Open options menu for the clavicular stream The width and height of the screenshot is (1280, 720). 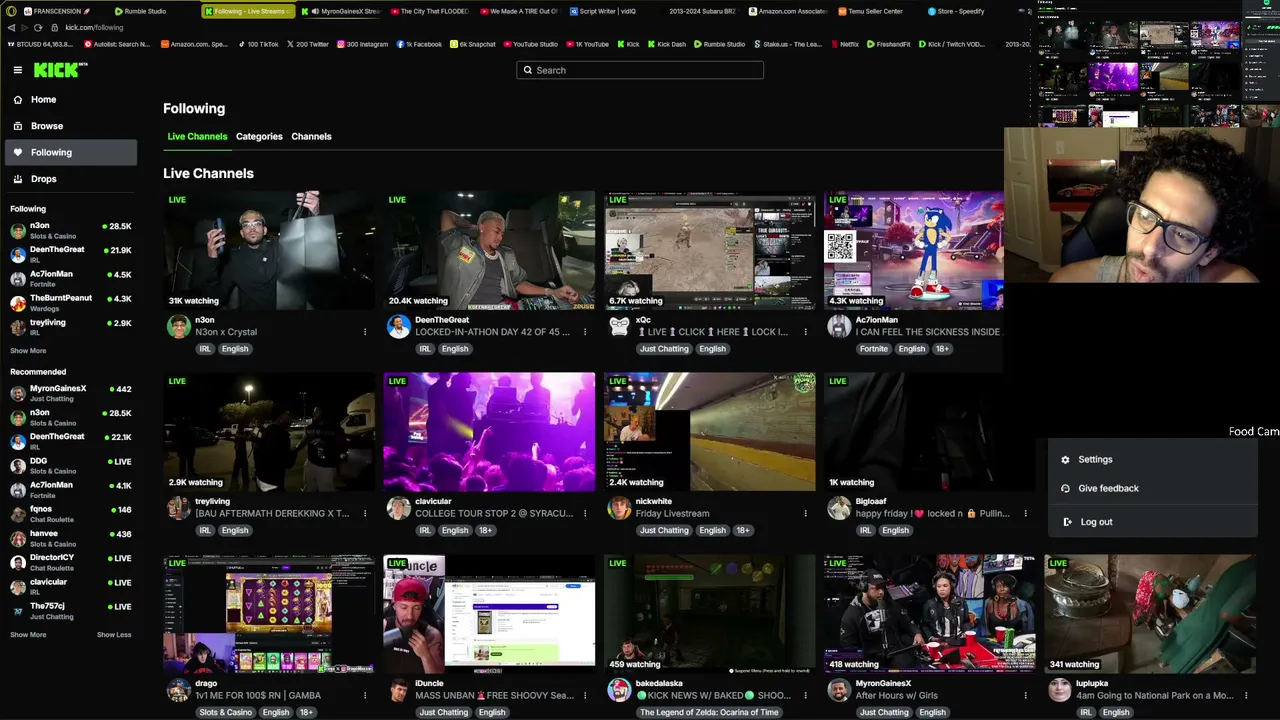[x=585, y=513]
